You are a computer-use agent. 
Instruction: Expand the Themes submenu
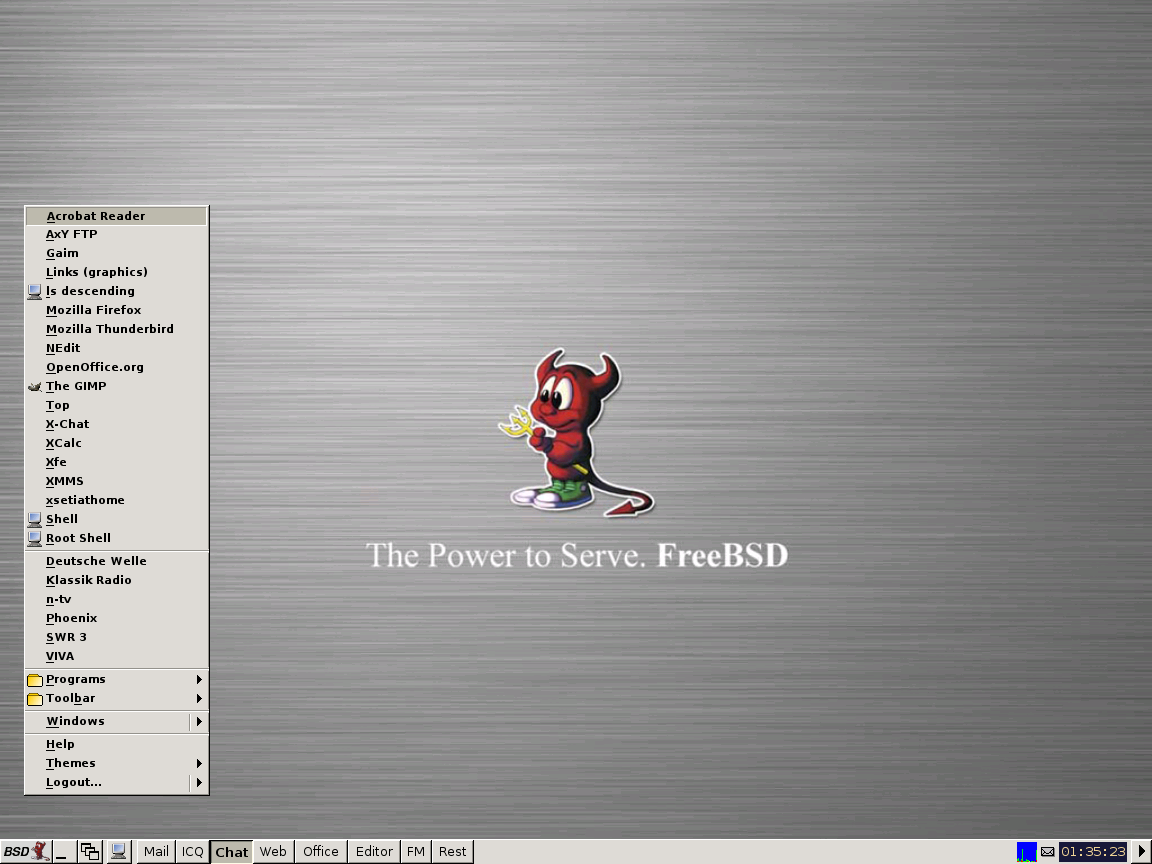(117, 764)
